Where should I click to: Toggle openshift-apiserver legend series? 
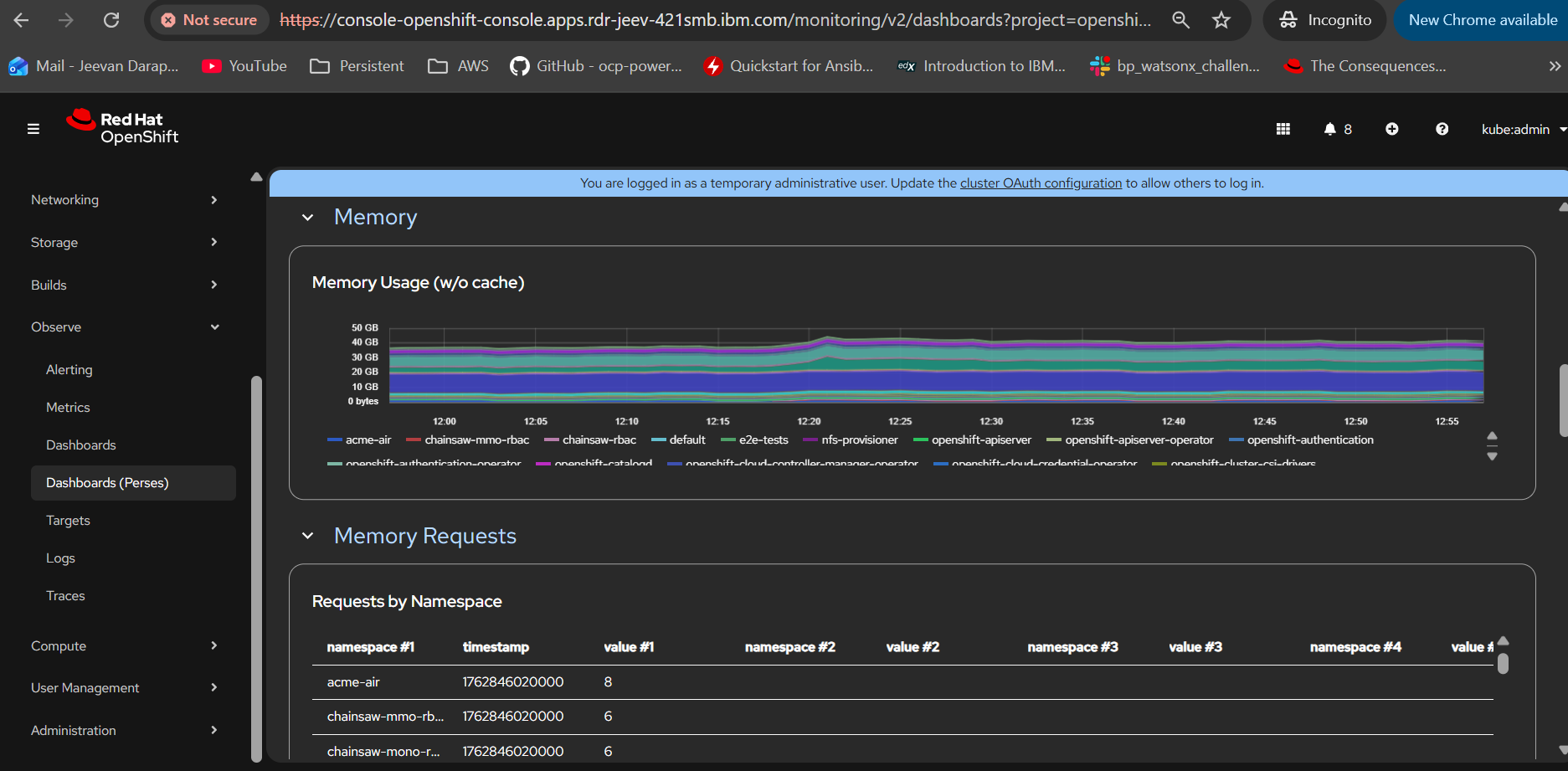981,440
